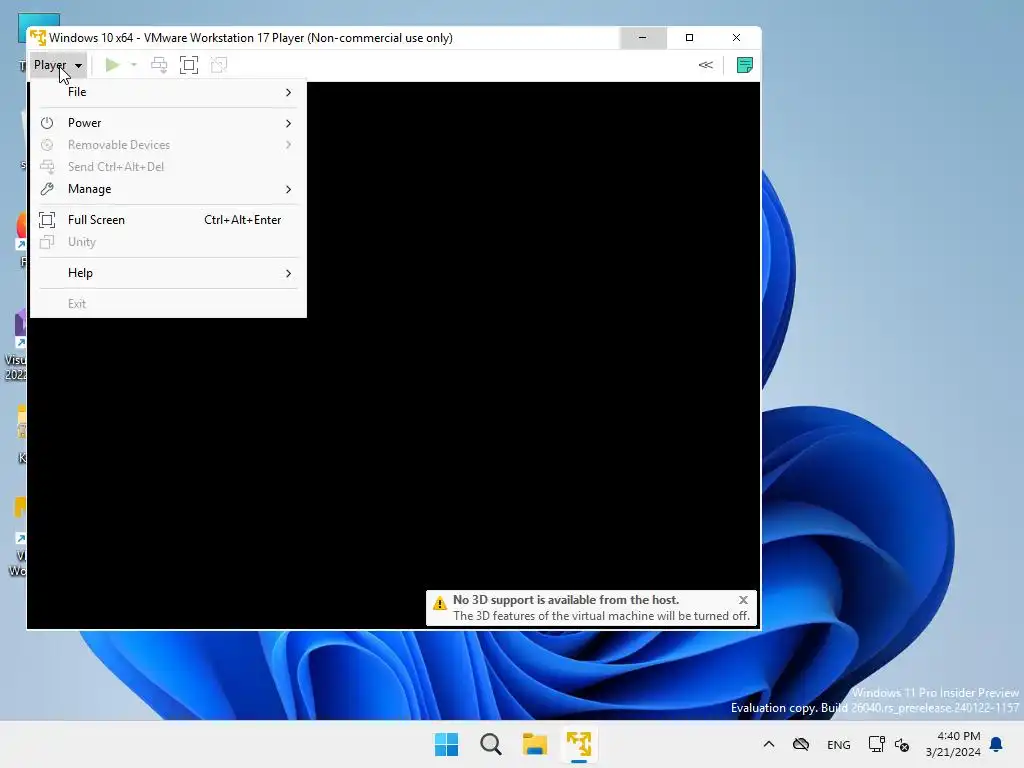
Task: Dismiss the No 3D support notification
Action: click(x=743, y=600)
